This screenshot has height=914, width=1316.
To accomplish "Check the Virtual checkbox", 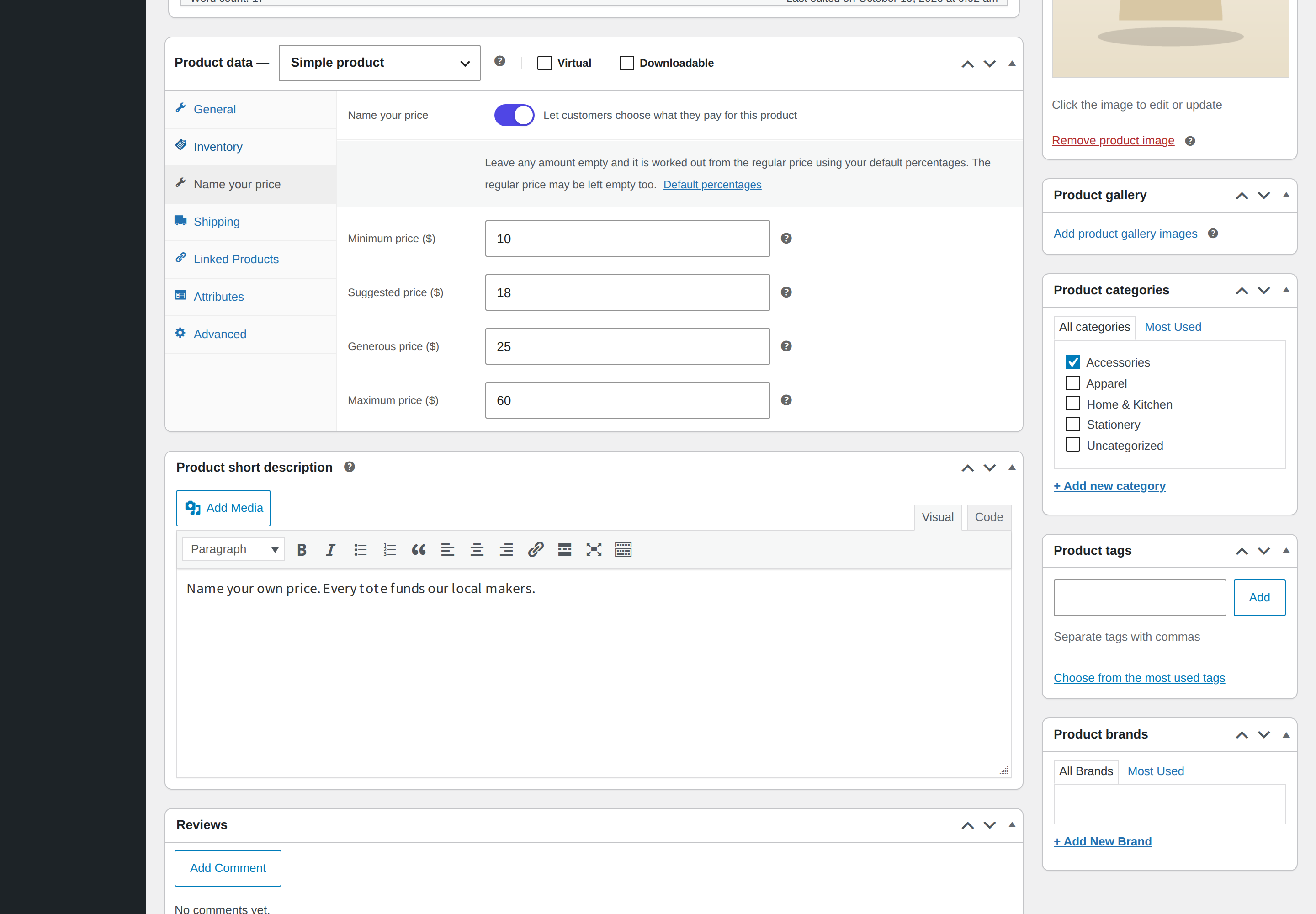I will pyautogui.click(x=545, y=63).
